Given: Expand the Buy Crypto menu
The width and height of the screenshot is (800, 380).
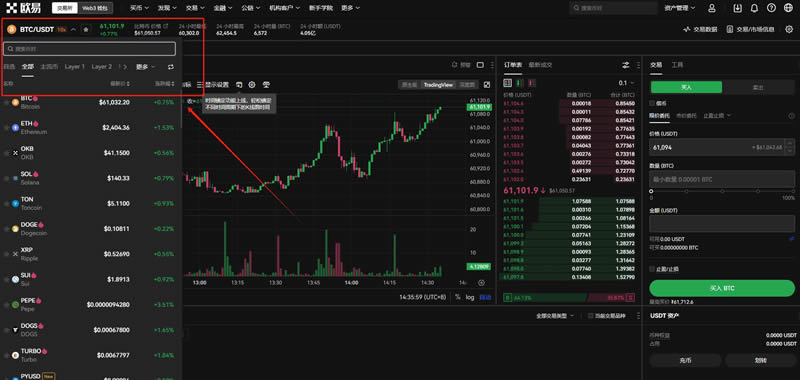Looking at the screenshot, I should click(x=138, y=8).
